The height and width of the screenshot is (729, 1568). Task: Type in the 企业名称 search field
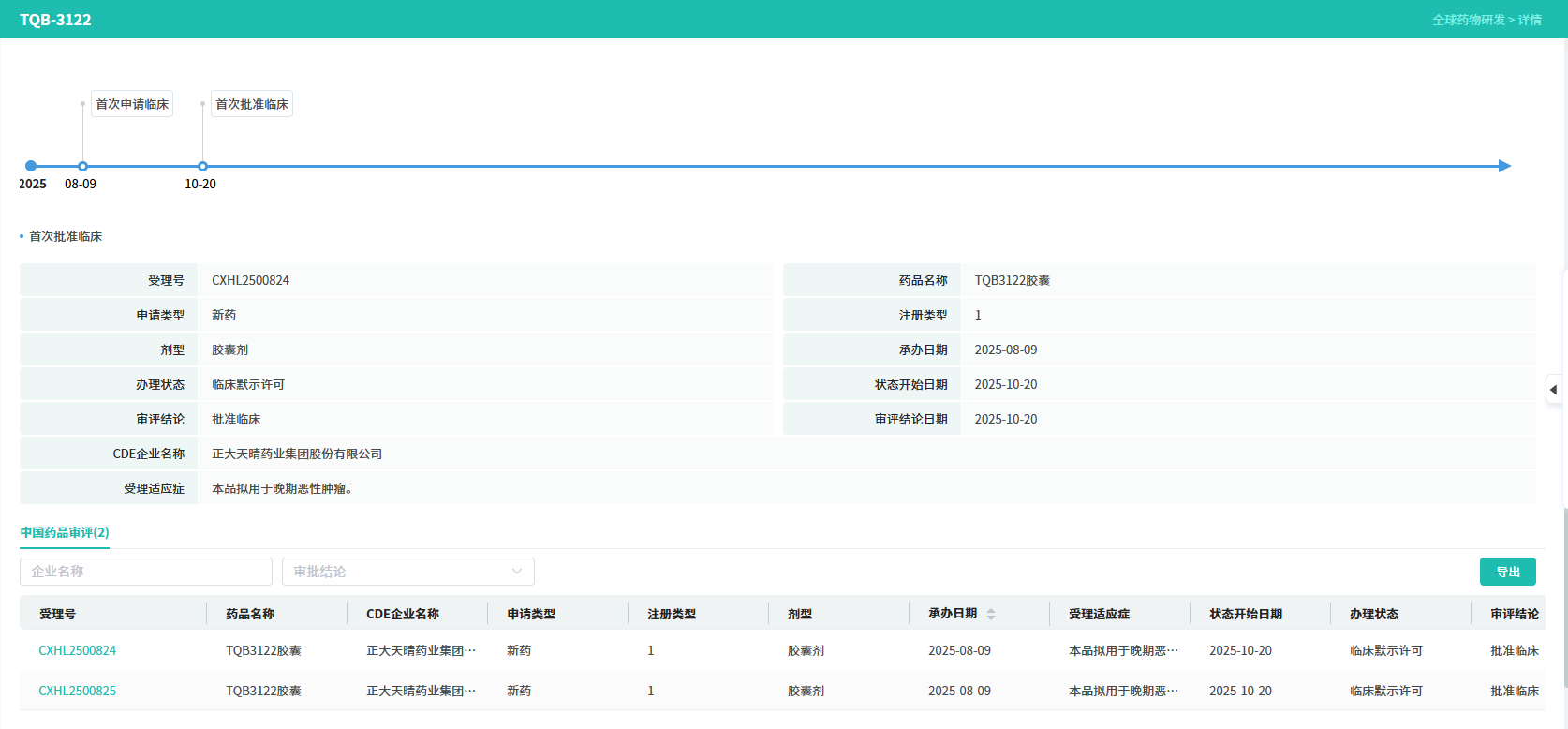[146, 572]
